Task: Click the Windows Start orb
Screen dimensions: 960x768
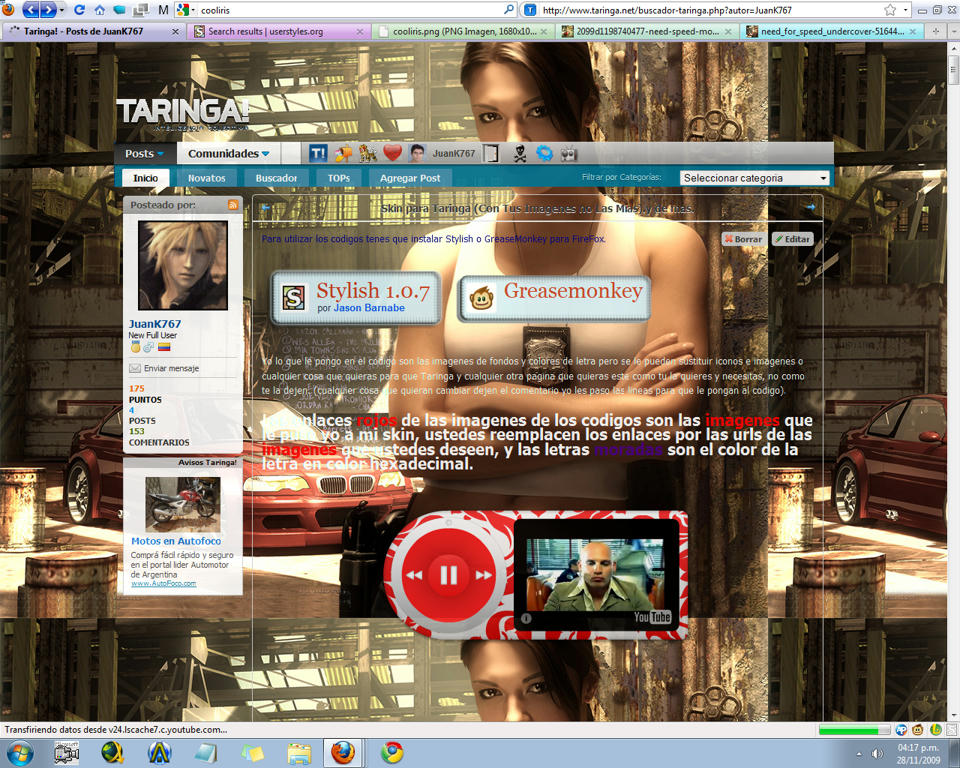Action: [20, 753]
